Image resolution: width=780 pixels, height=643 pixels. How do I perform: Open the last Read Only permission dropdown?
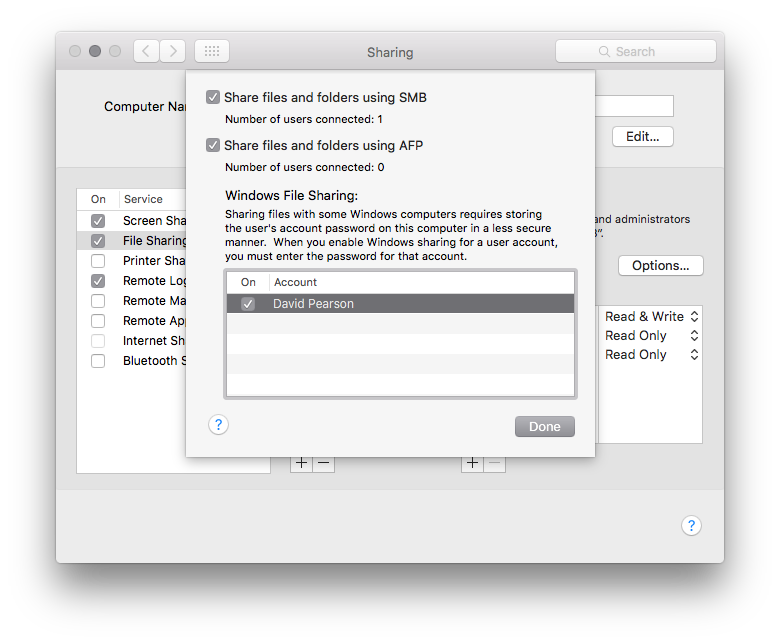click(x=651, y=354)
